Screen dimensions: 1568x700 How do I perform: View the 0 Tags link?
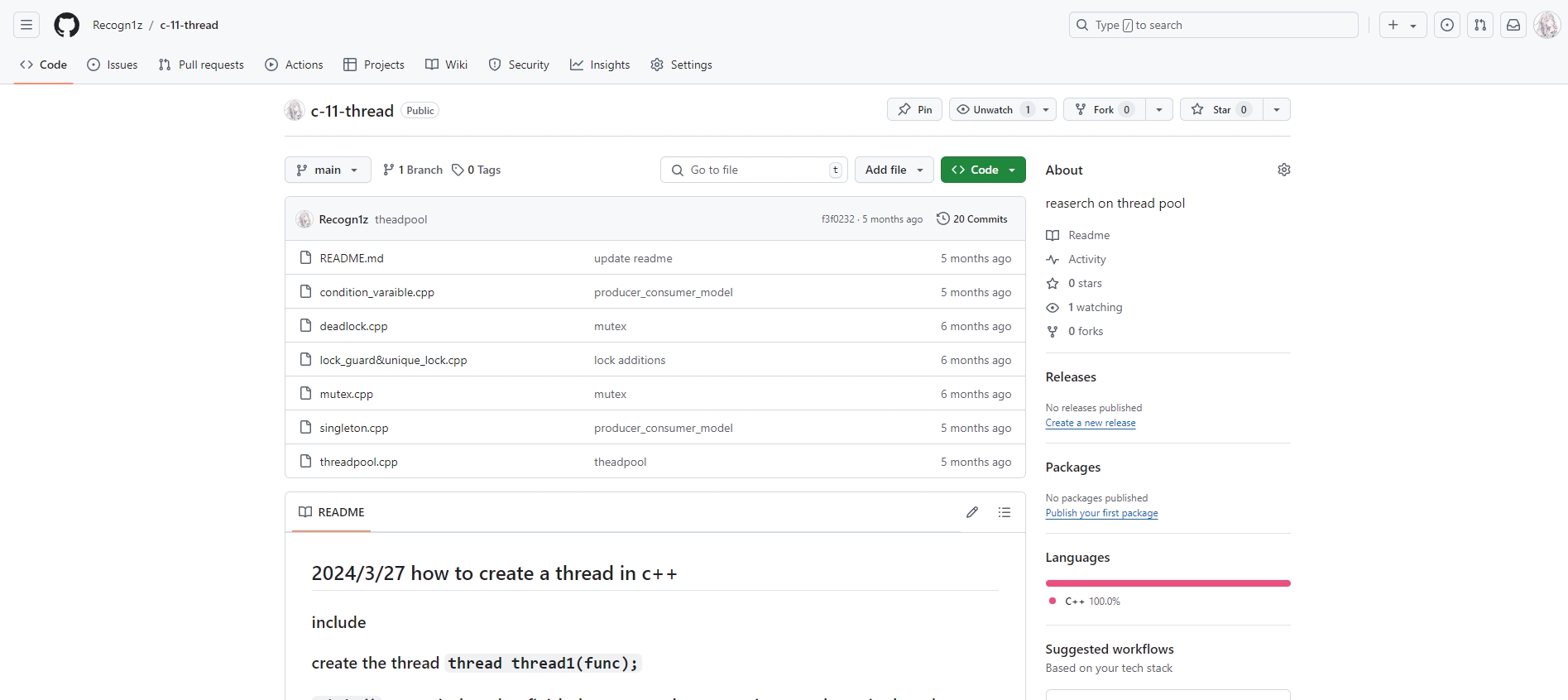pos(477,170)
